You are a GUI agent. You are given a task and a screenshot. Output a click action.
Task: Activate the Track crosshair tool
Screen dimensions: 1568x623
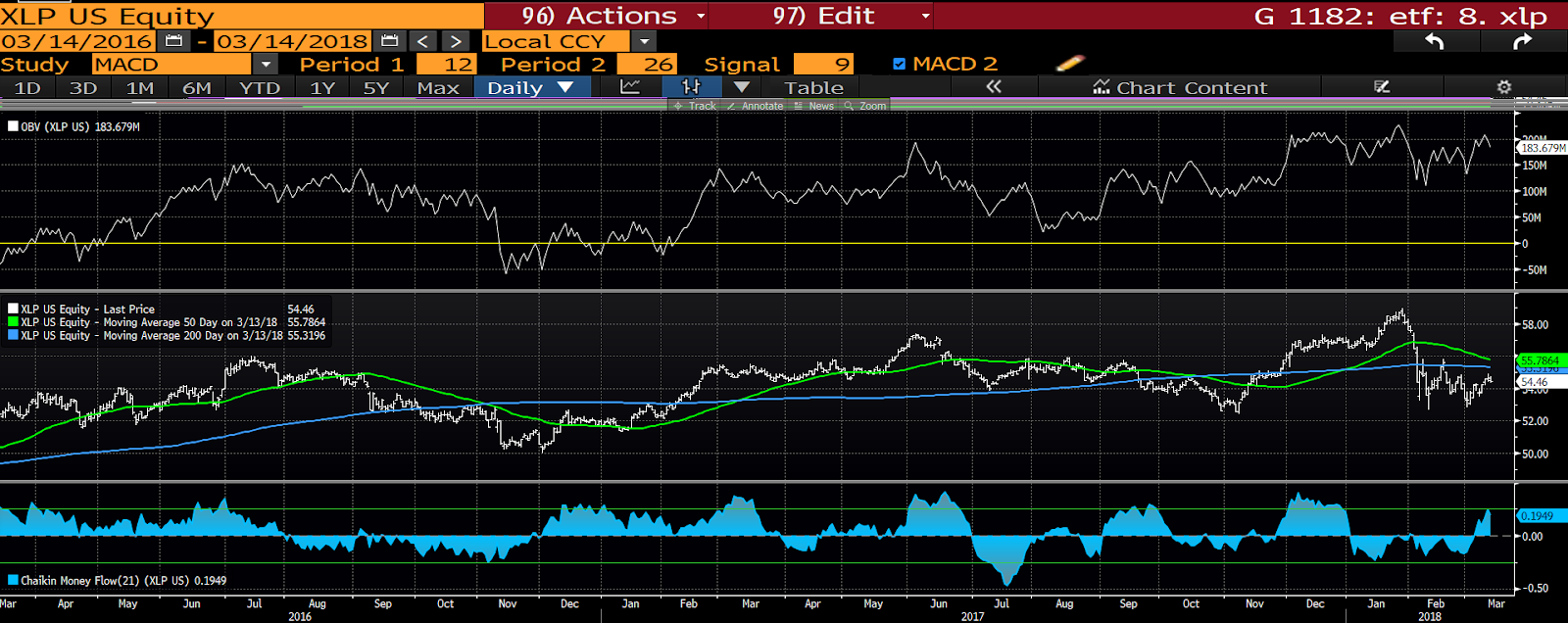(695, 106)
